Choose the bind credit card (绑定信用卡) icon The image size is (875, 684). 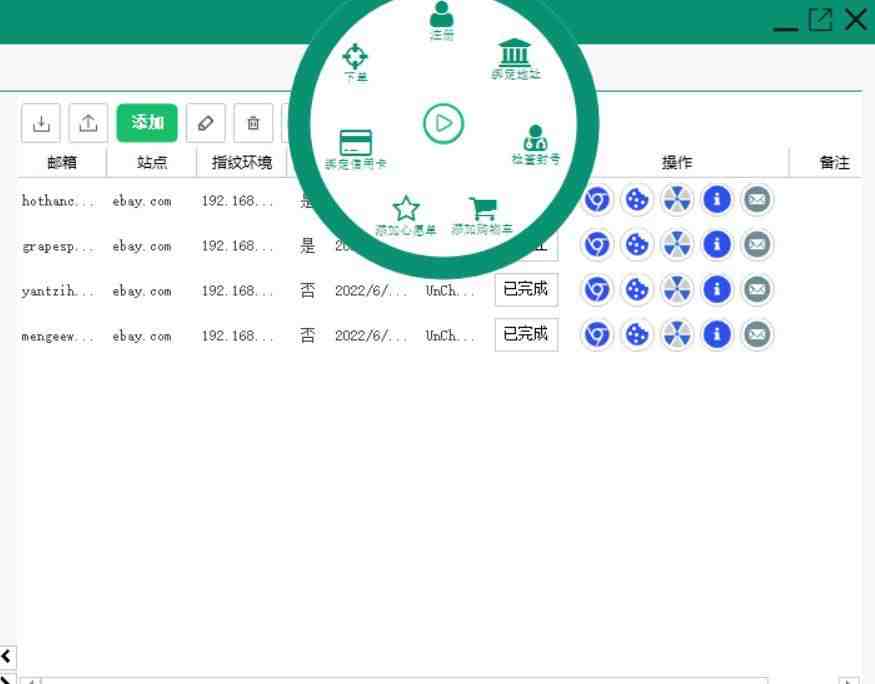[356, 145]
